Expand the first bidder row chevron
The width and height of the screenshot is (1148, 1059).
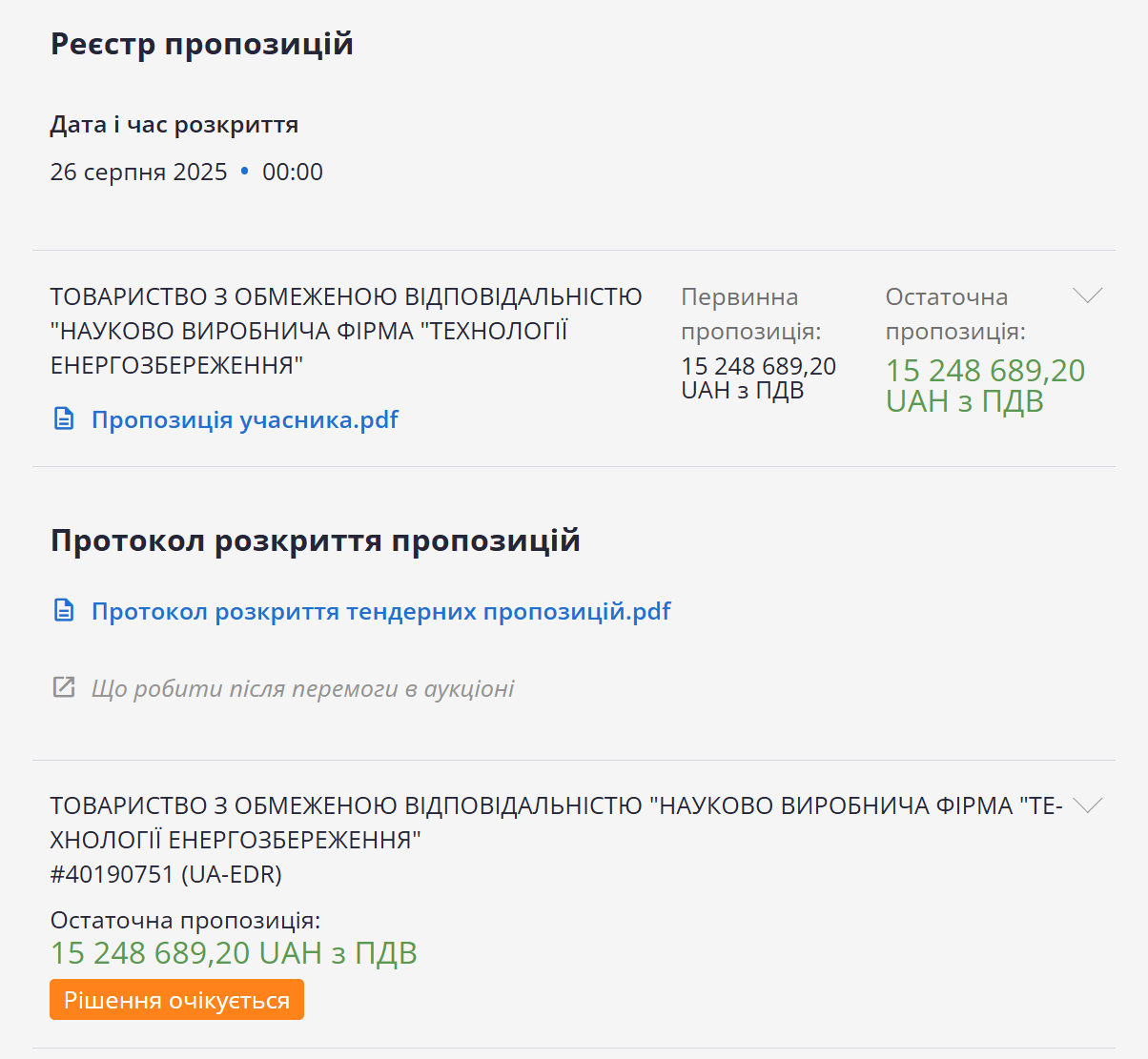(1087, 295)
